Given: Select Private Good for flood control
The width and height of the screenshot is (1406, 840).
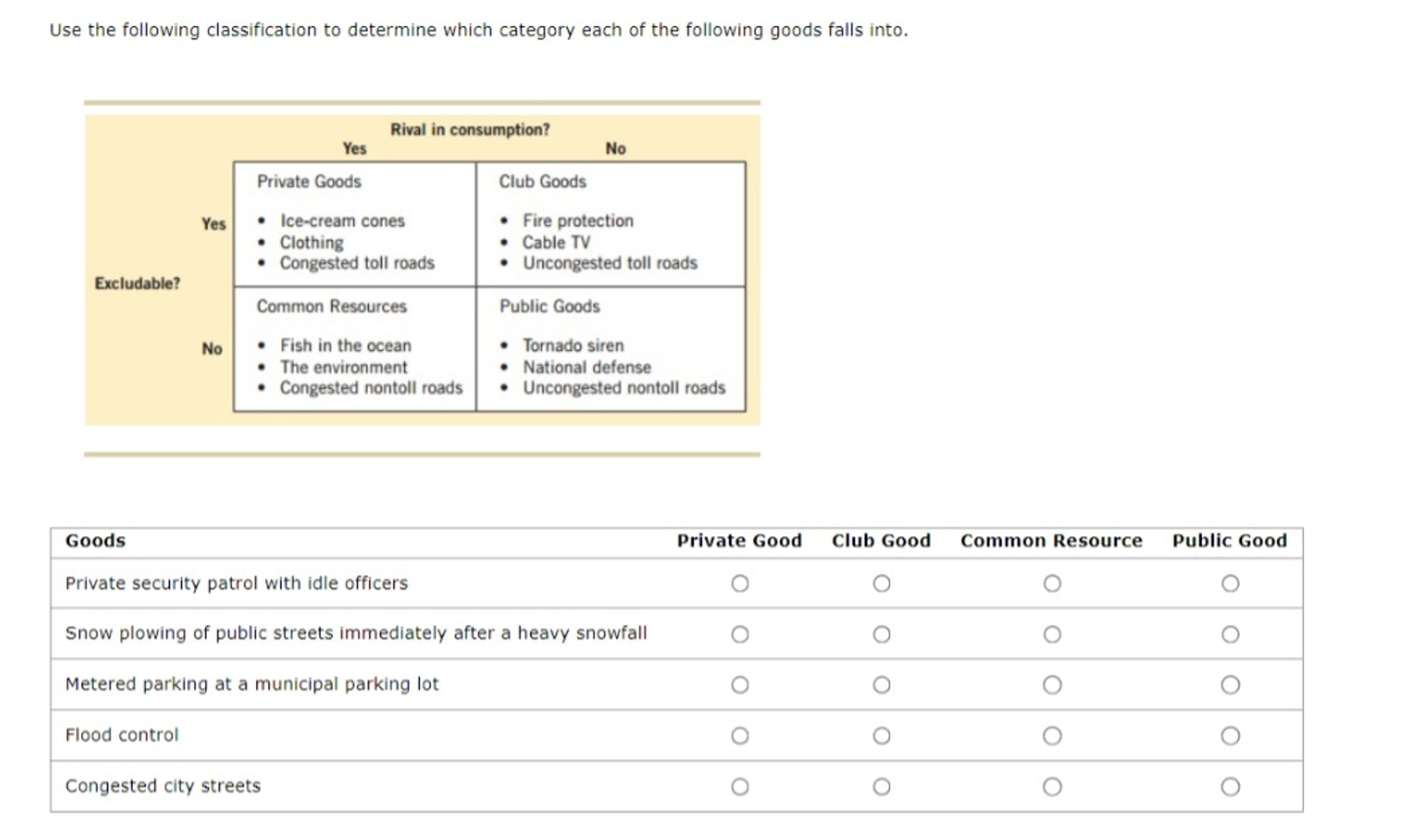Looking at the screenshot, I should 740,735.
